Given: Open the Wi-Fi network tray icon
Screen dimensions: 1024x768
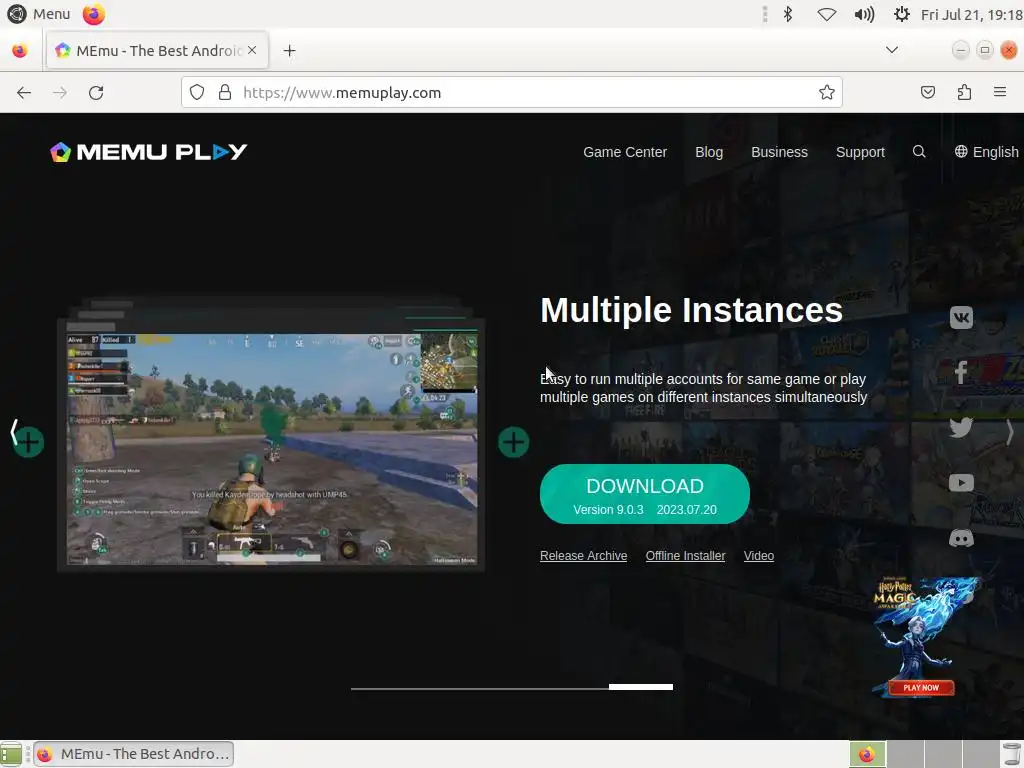Looking at the screenshot, I should click(x=827, y=14).
